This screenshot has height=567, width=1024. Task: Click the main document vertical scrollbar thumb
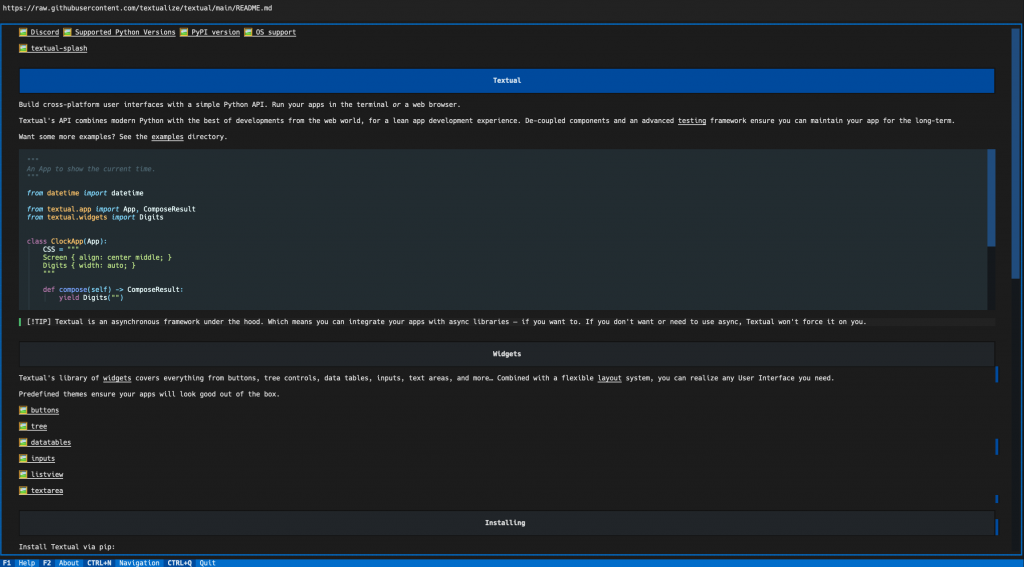coord(1016,154)
